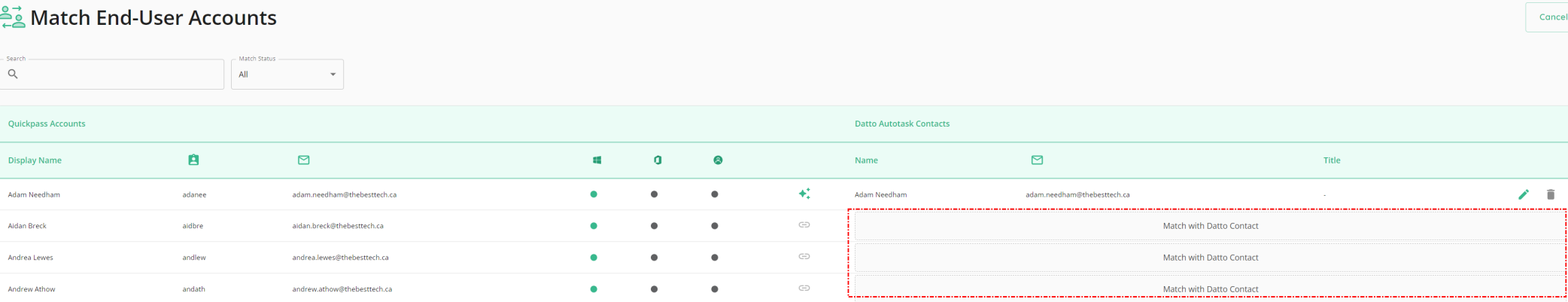This screenshot has height=302, width=1568.
Task: Open the Match Status dropdown
Action: [286, 75]
